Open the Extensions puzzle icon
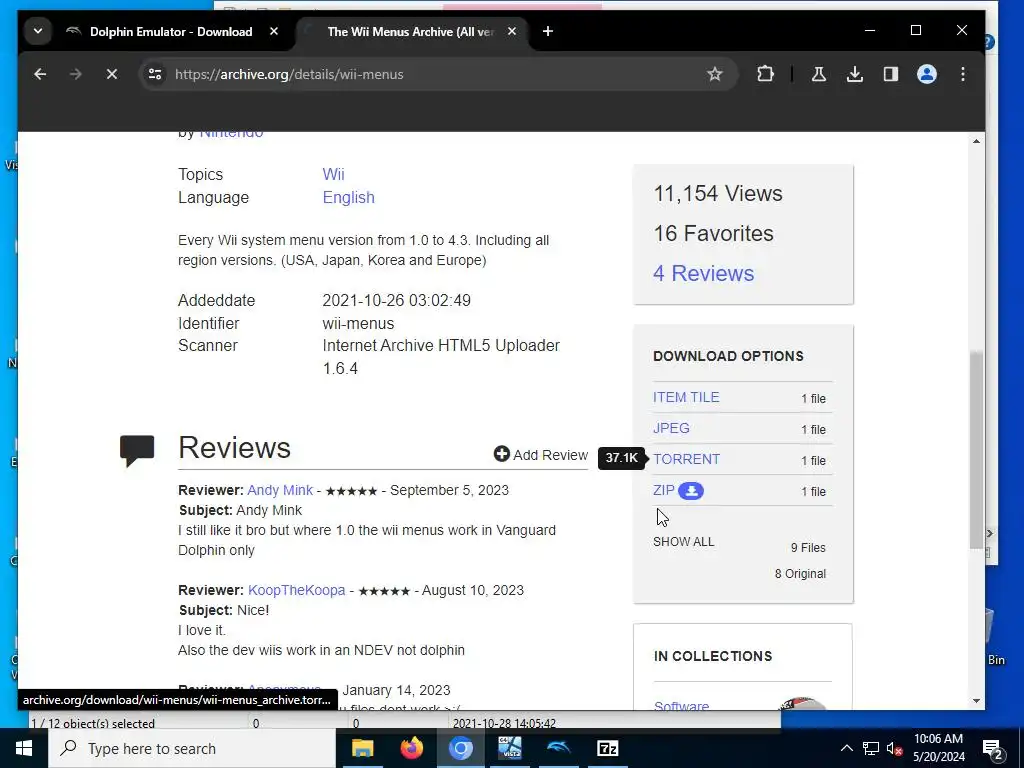1024x768 pixels. 765,74
